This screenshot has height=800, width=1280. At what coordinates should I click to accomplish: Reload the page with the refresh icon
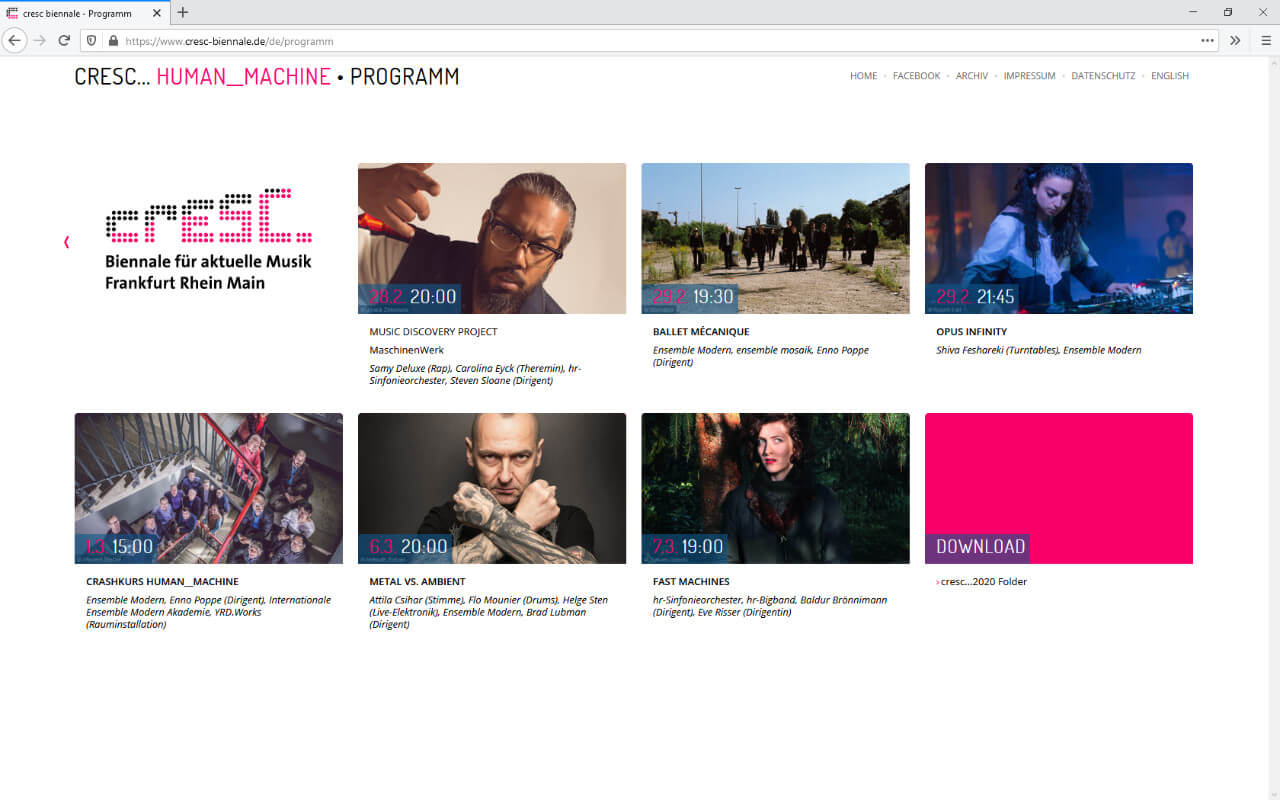tap(64, 41)
